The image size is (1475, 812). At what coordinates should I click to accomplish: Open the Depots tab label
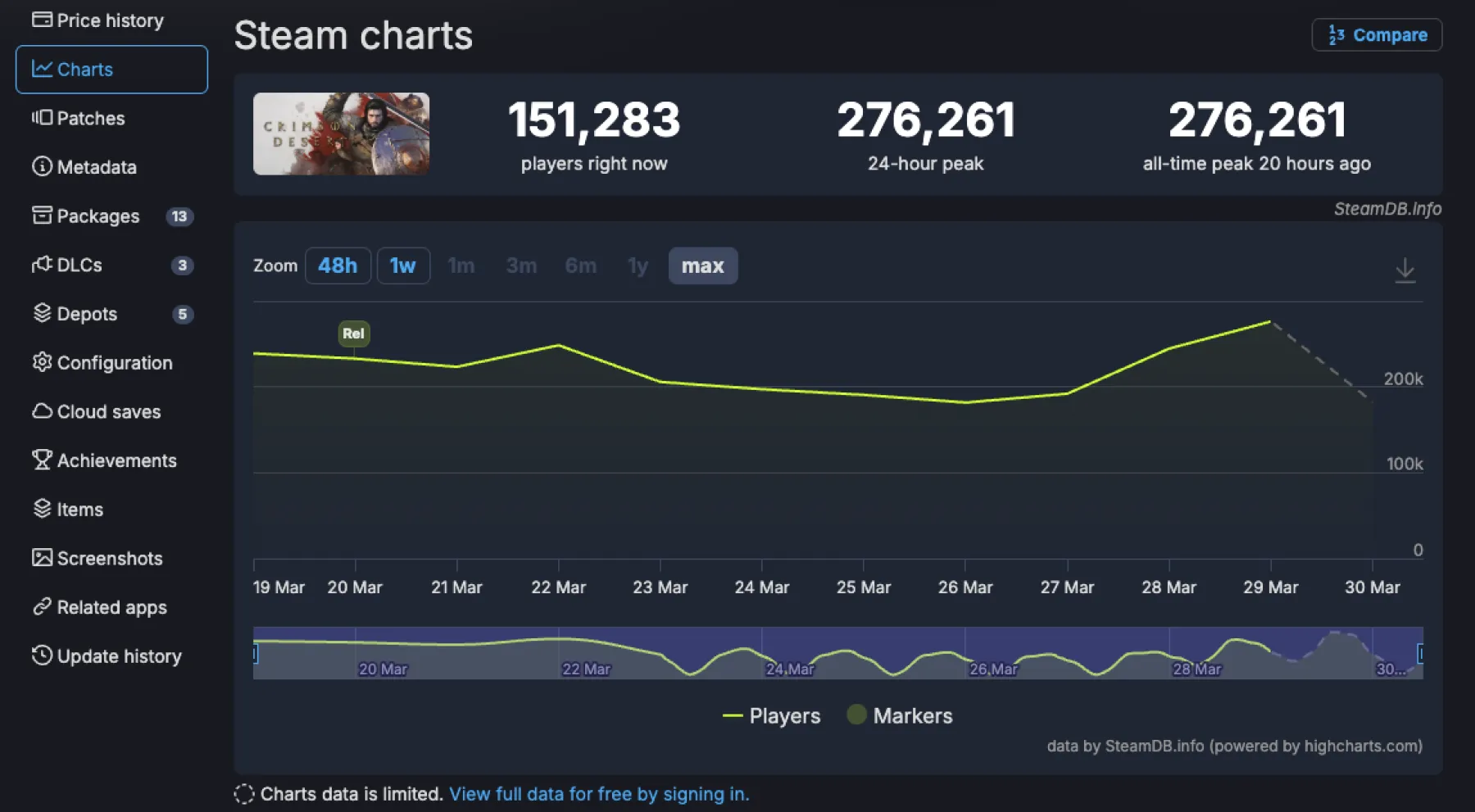coord(87,314)
